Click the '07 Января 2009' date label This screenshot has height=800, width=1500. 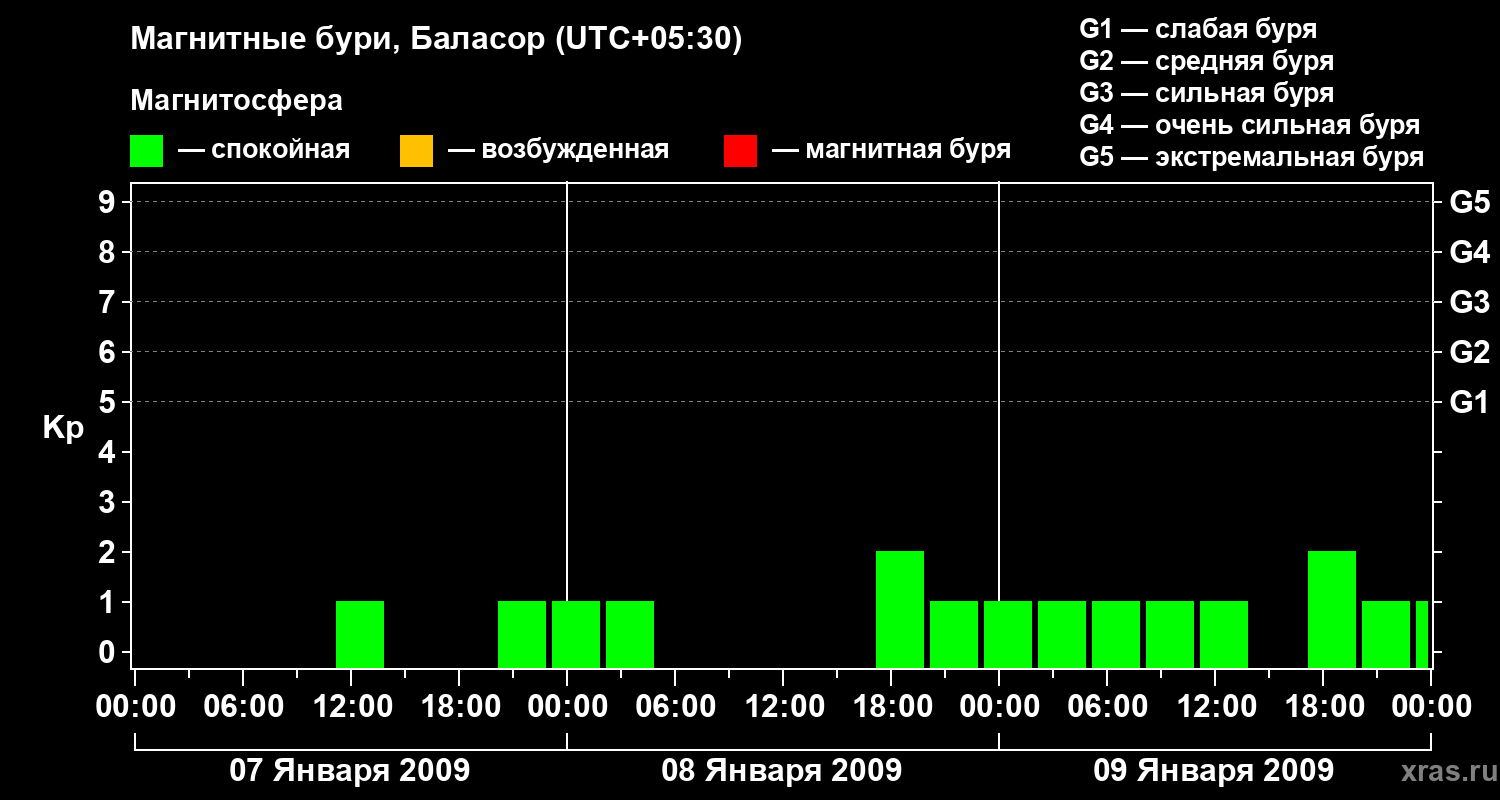[x=350, y=770]
